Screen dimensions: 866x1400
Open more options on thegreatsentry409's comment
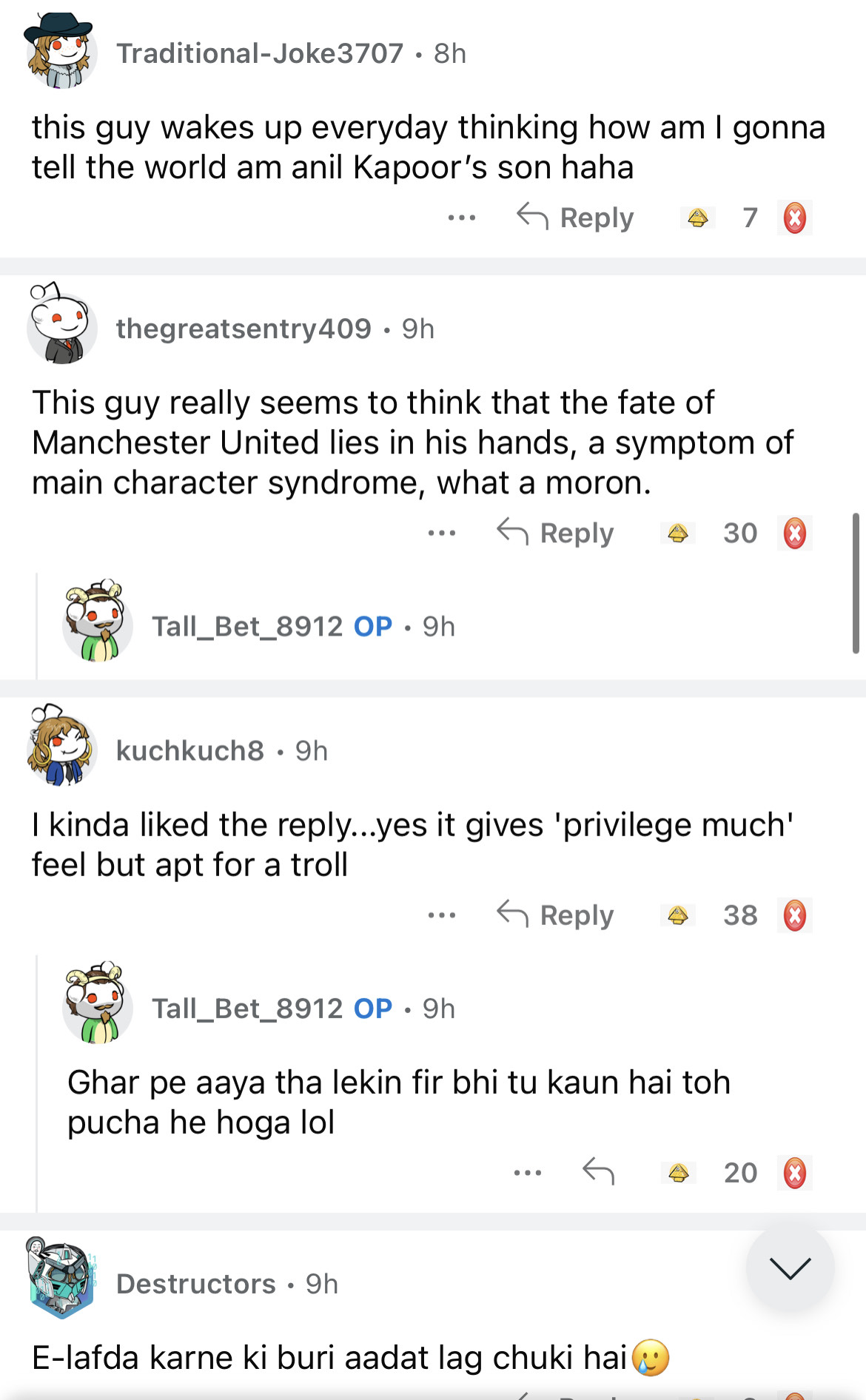point(442,534)
